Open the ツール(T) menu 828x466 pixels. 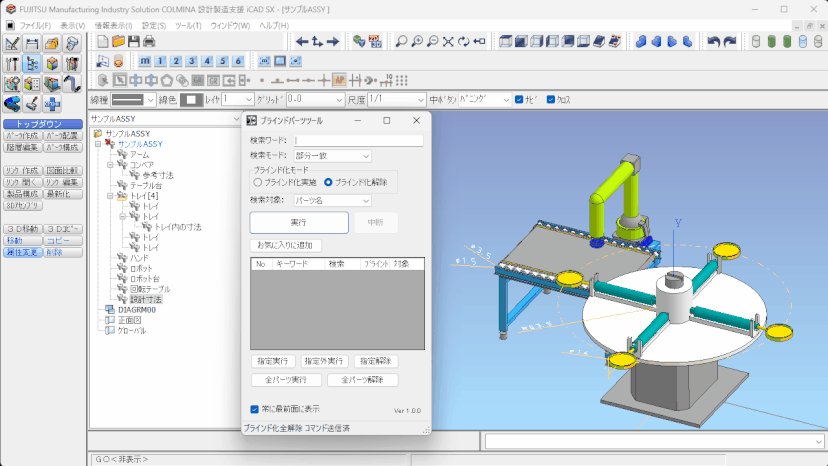coord(187,24)
